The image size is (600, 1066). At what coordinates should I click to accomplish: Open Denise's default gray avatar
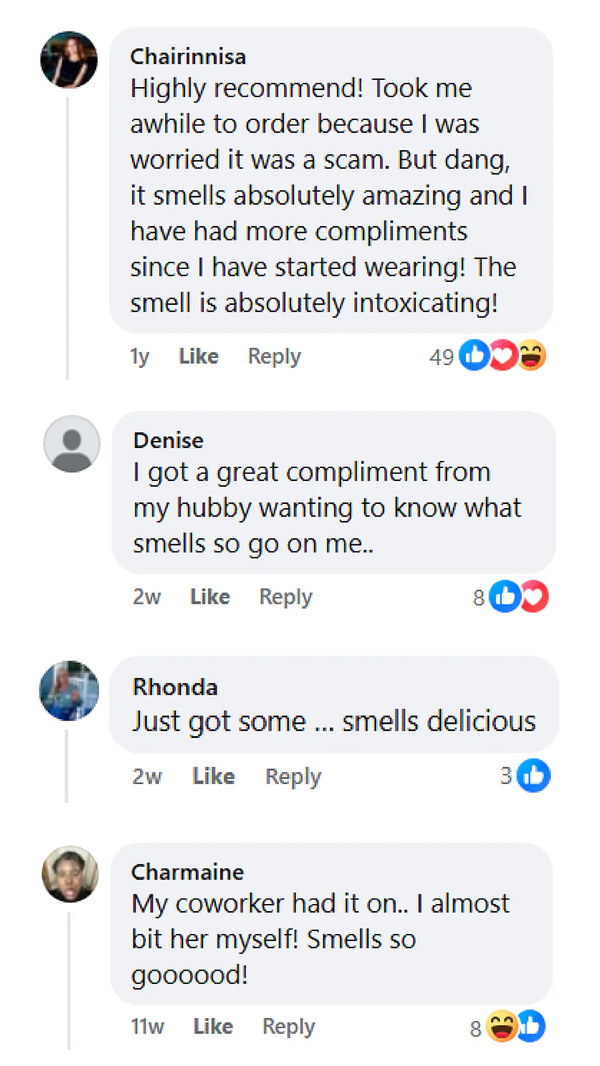point(72,444)
